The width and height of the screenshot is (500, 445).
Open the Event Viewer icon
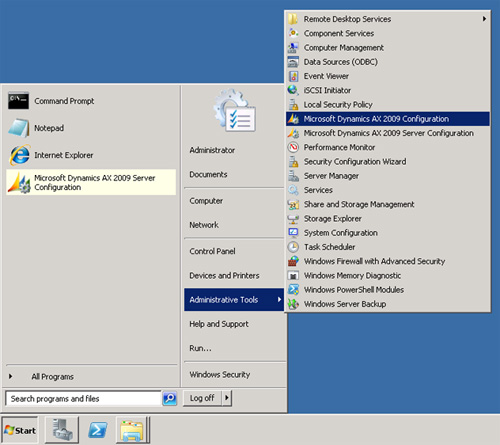coord(293,76)
